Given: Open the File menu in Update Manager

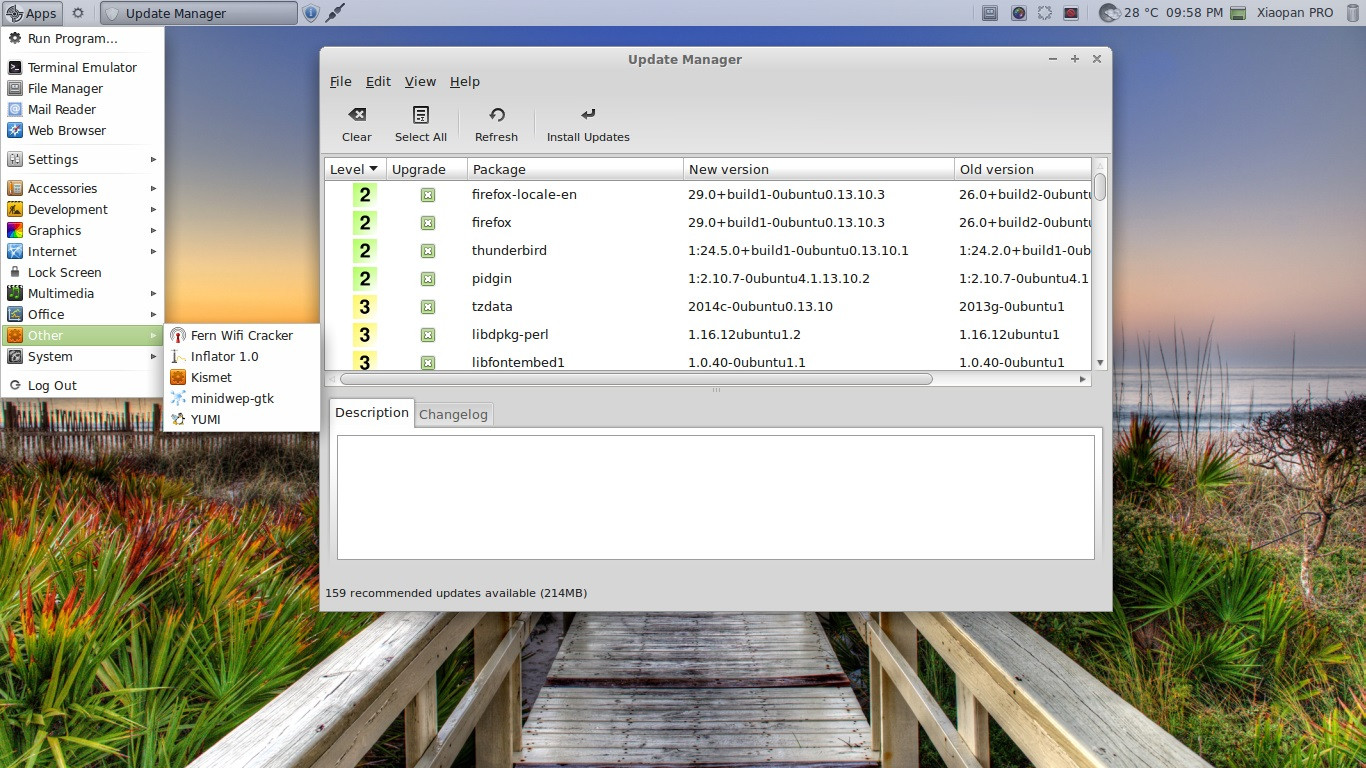Looking at the screenshot, I should tap(340, 82).
